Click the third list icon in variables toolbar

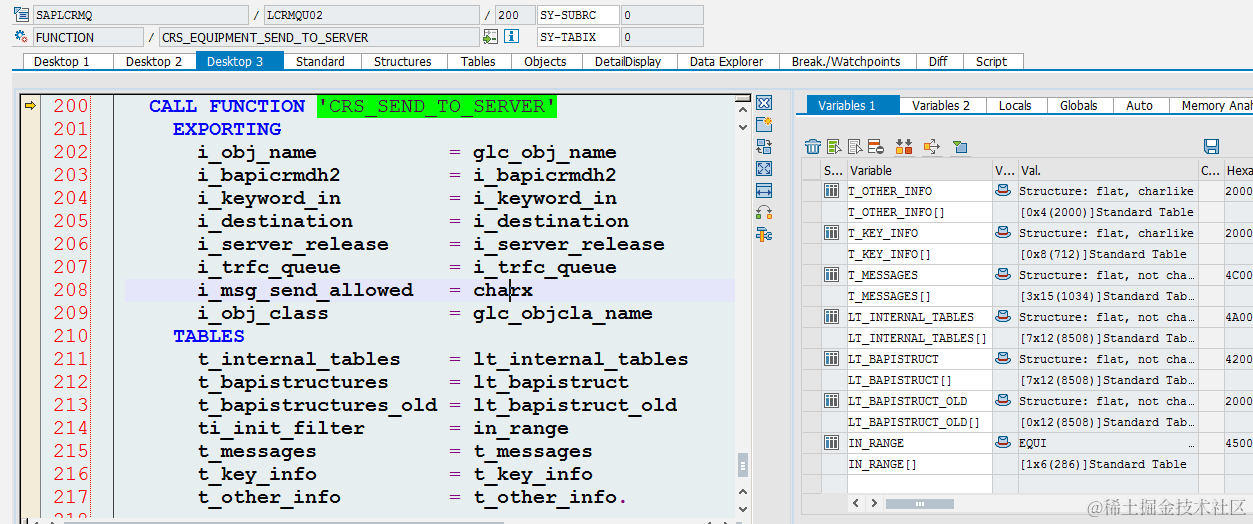(x=855, y=147)
